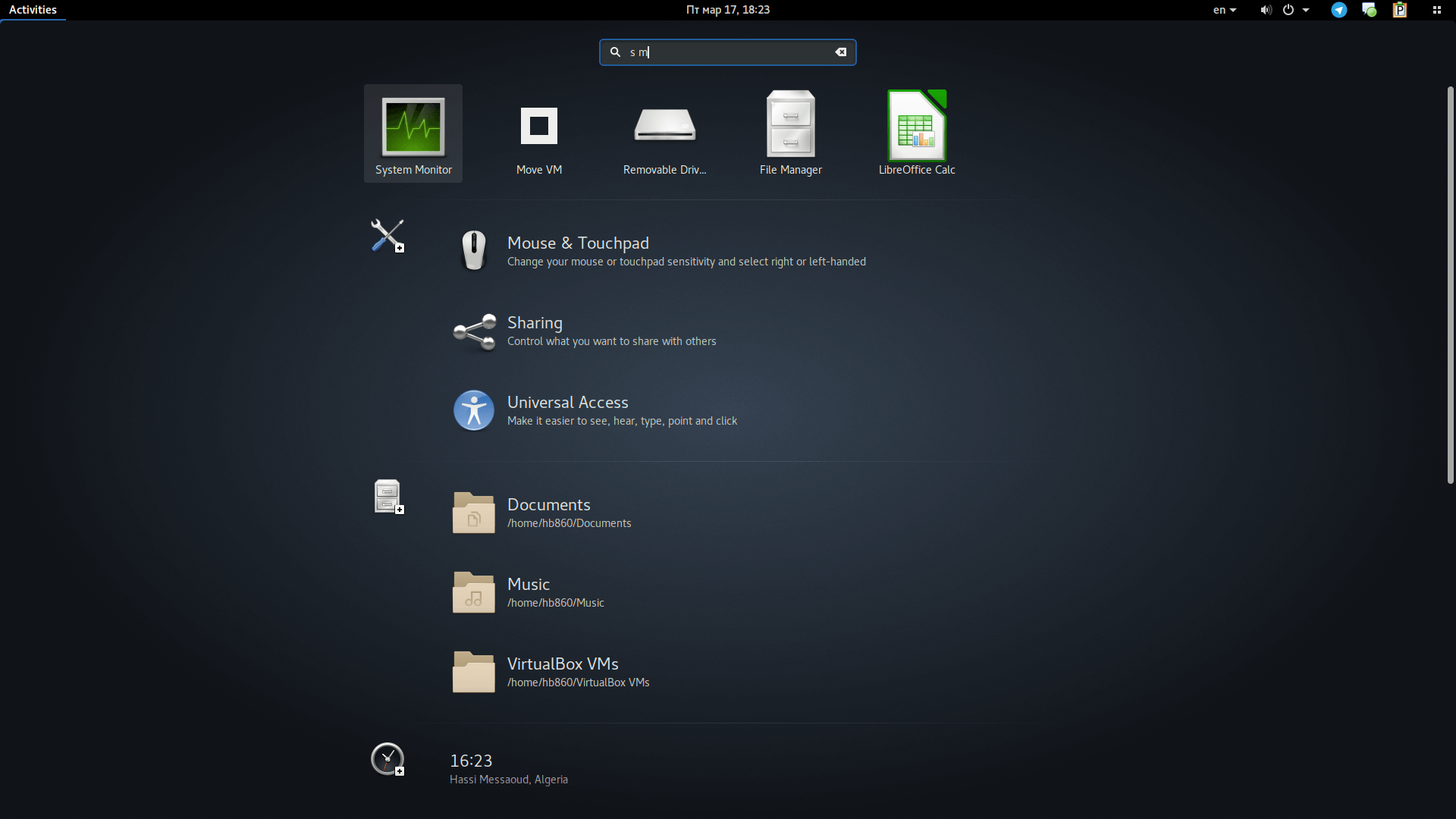Clear the search field with the erase icon

click(x=841, y=52)
